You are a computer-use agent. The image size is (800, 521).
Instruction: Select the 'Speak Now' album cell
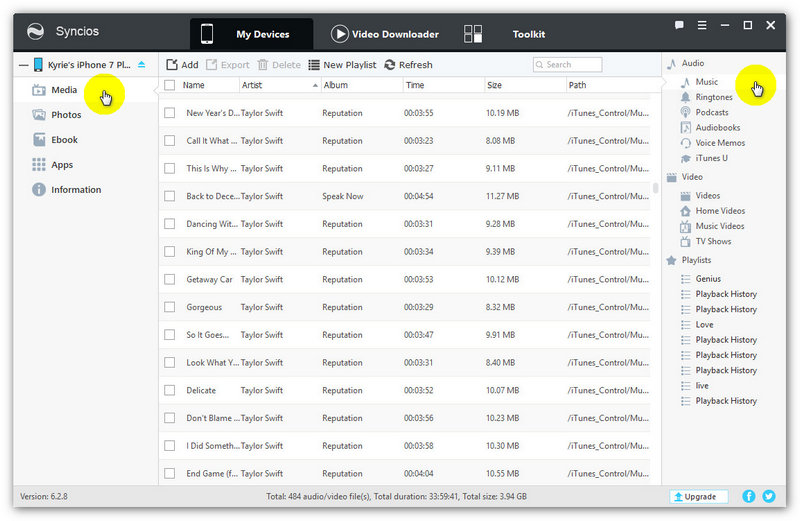coord(342,196)
